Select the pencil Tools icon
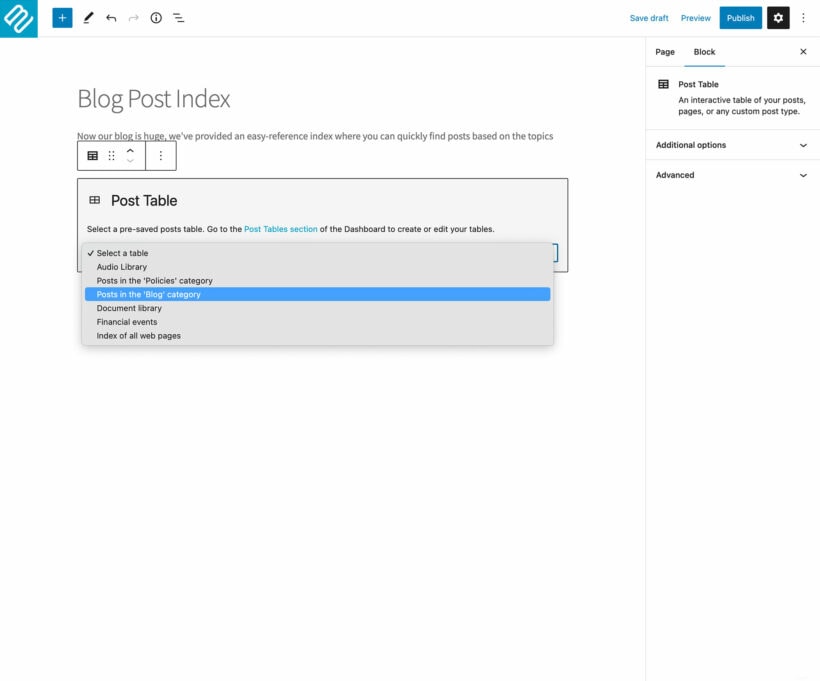Image resolution: width=820 pixels, height=681 pixels. point(88,17)
